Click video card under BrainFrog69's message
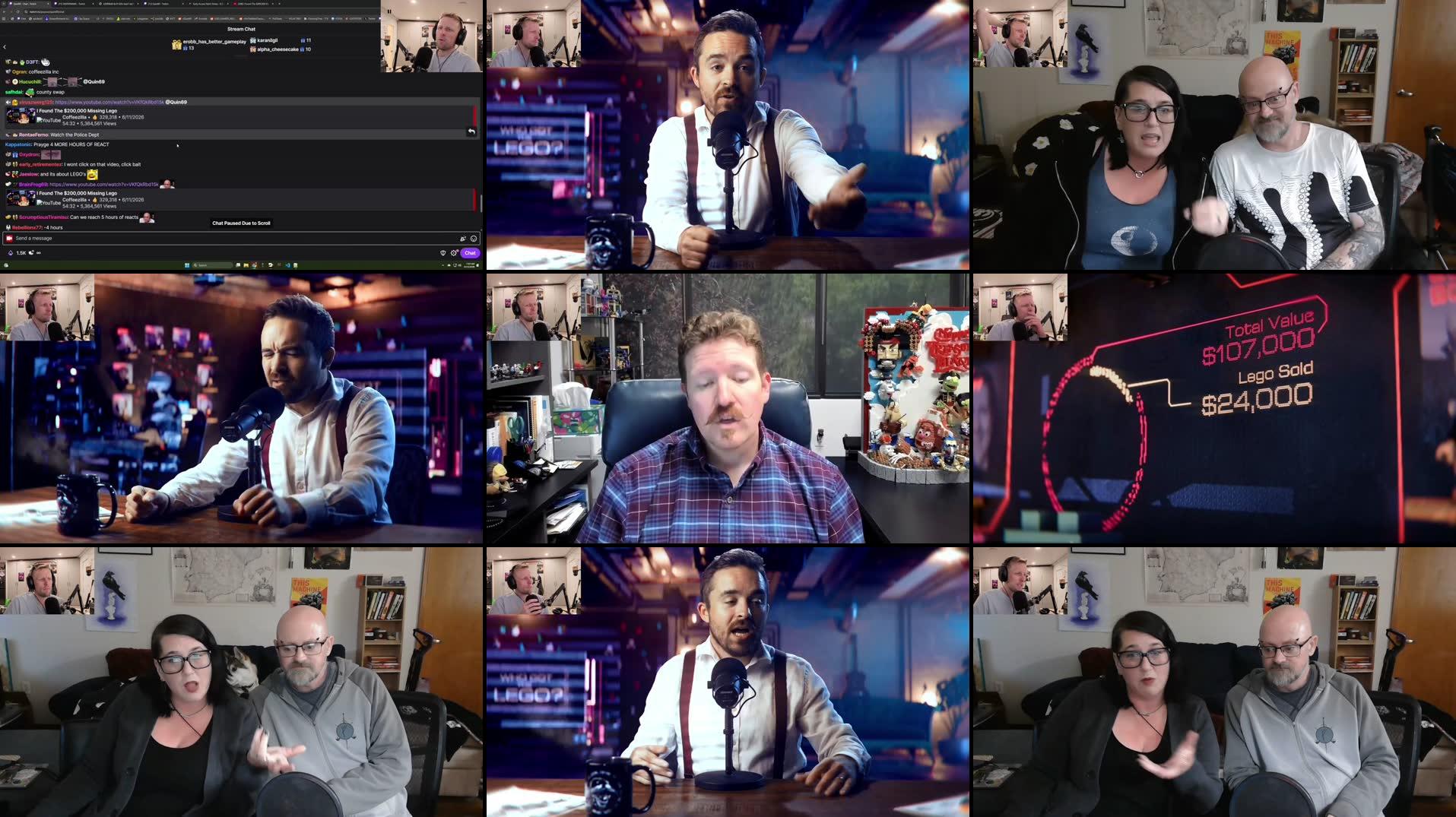This screenshot has width=1456, height=817. point(240,200)
